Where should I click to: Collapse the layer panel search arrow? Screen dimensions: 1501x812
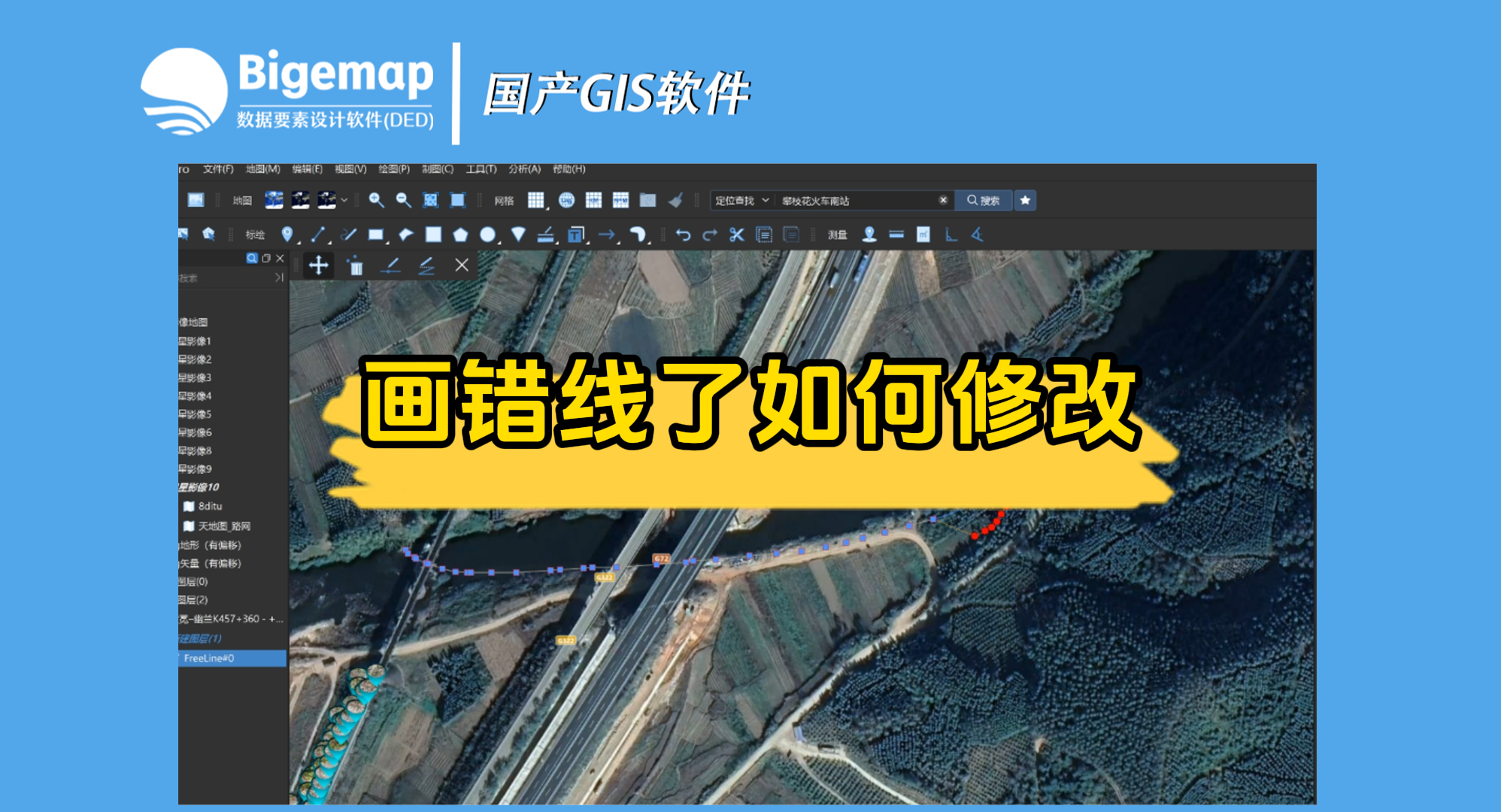[279, 277]
